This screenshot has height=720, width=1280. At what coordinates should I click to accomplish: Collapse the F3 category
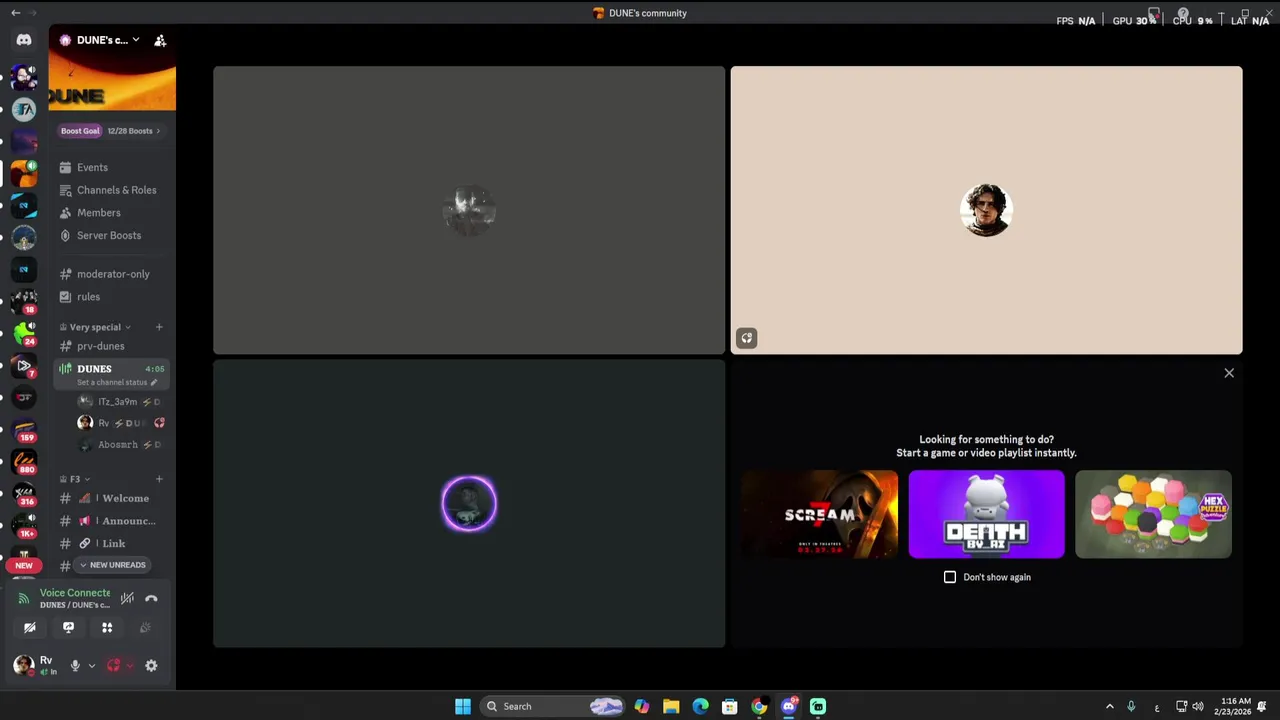(x=75, y=479)
